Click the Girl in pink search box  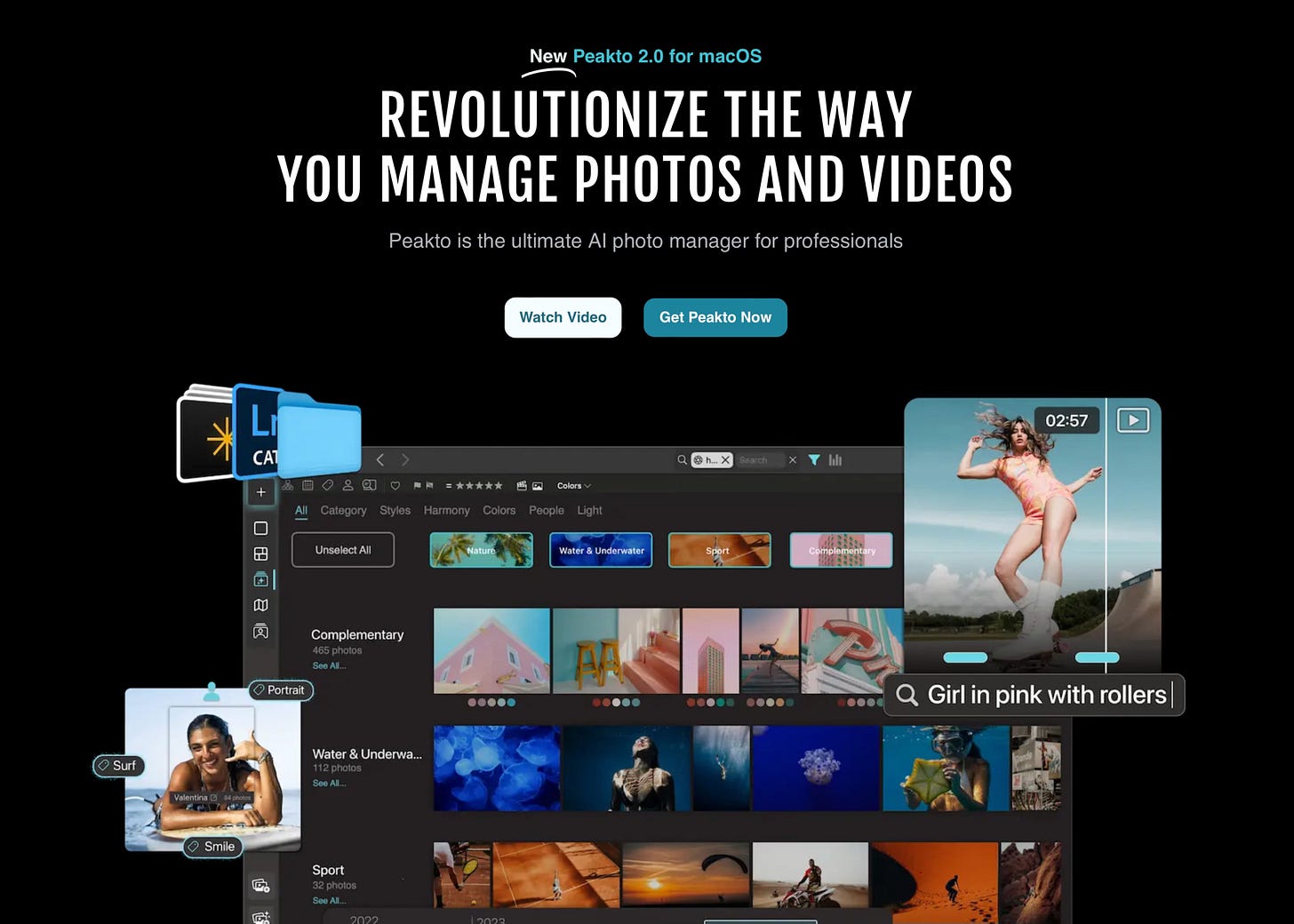[1034, 695]
